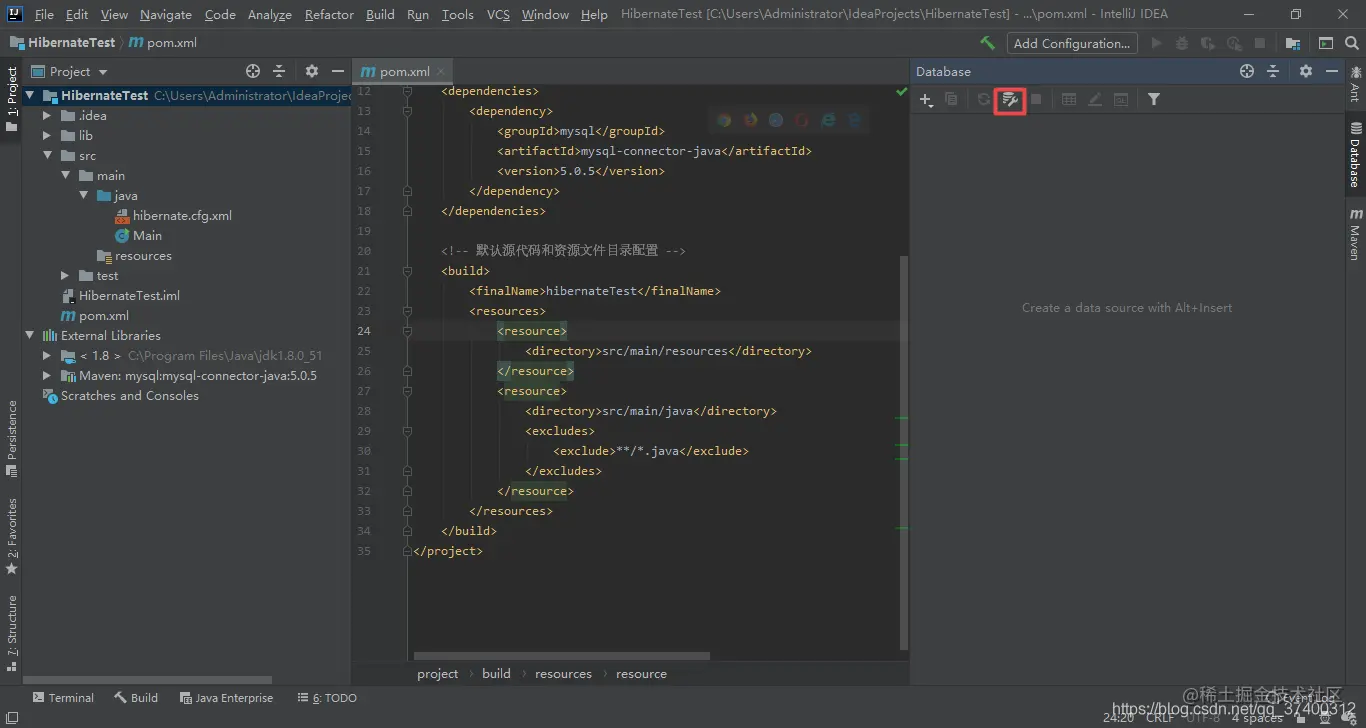Open the Maven side tab
Image resolution: width=1366 pixels, height=728 pixels.
(1356, 234)
